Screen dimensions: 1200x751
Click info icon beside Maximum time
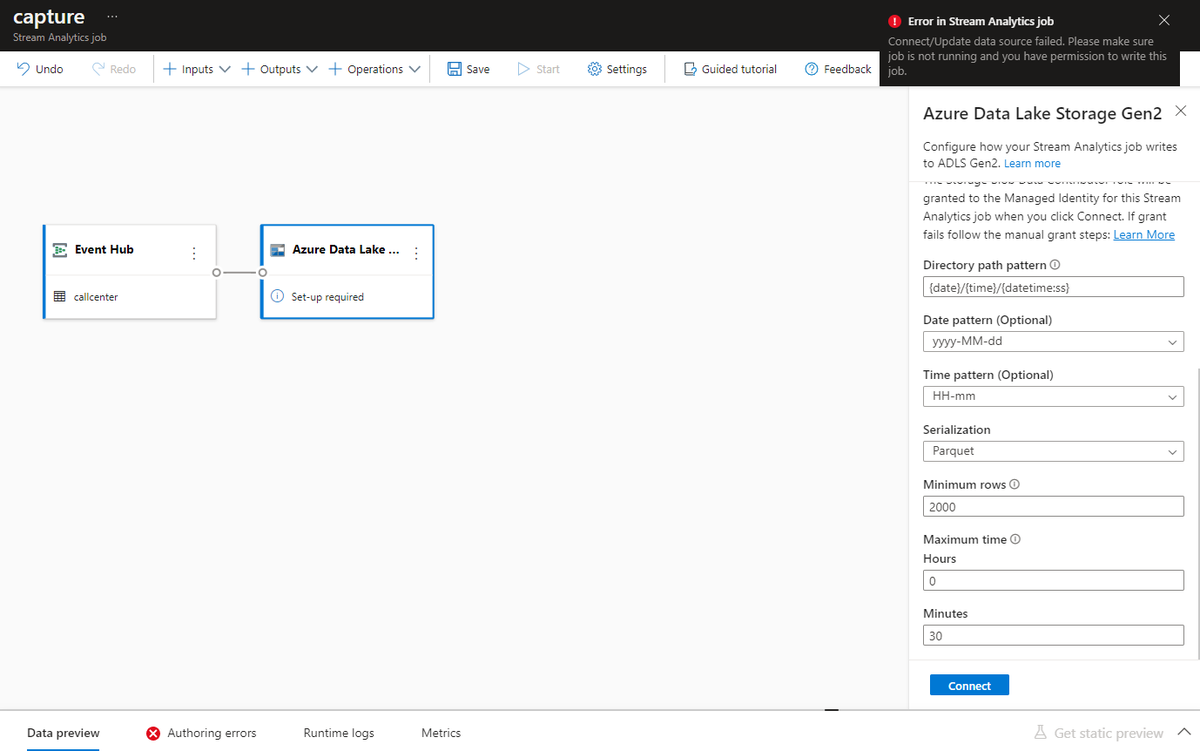click(x=1016, y=539)
